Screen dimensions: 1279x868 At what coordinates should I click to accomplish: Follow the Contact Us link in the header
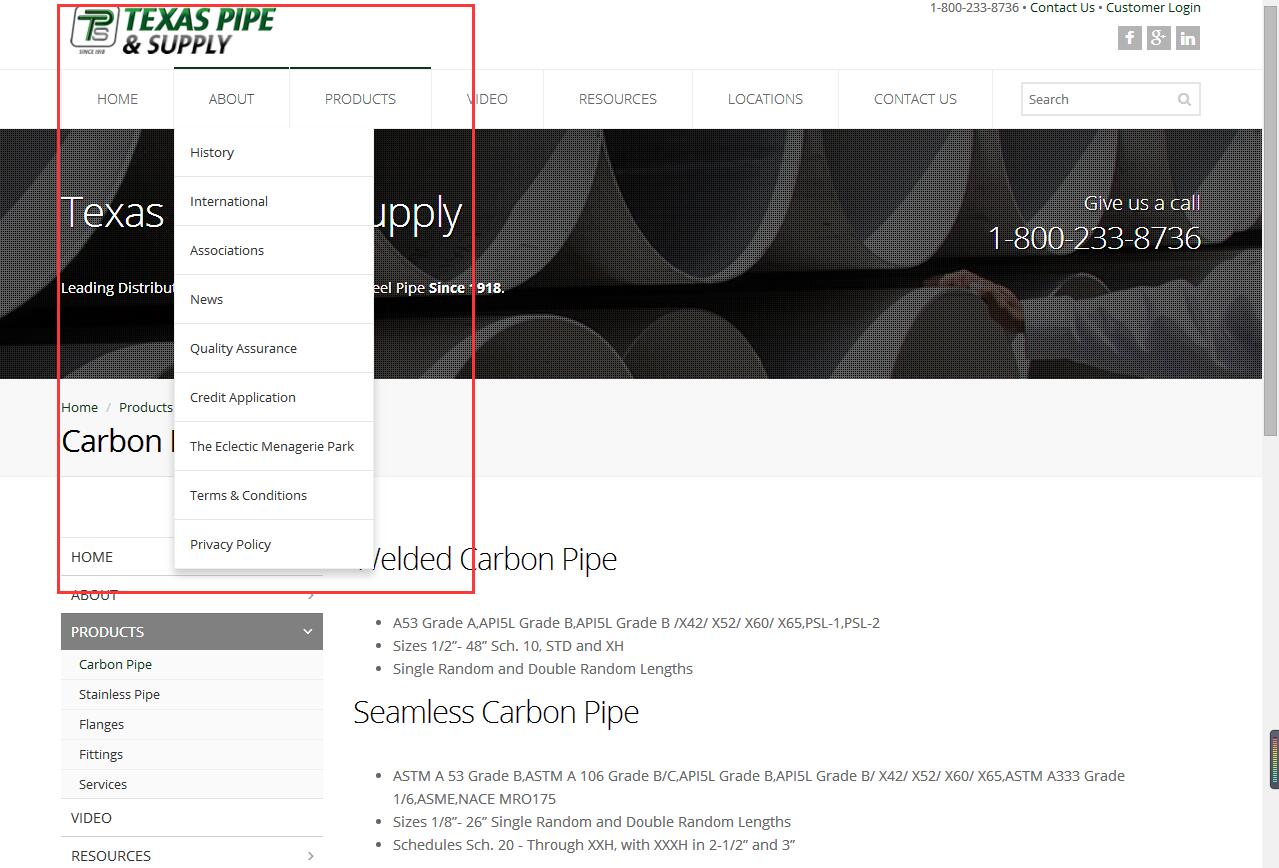coord(1062,8)
